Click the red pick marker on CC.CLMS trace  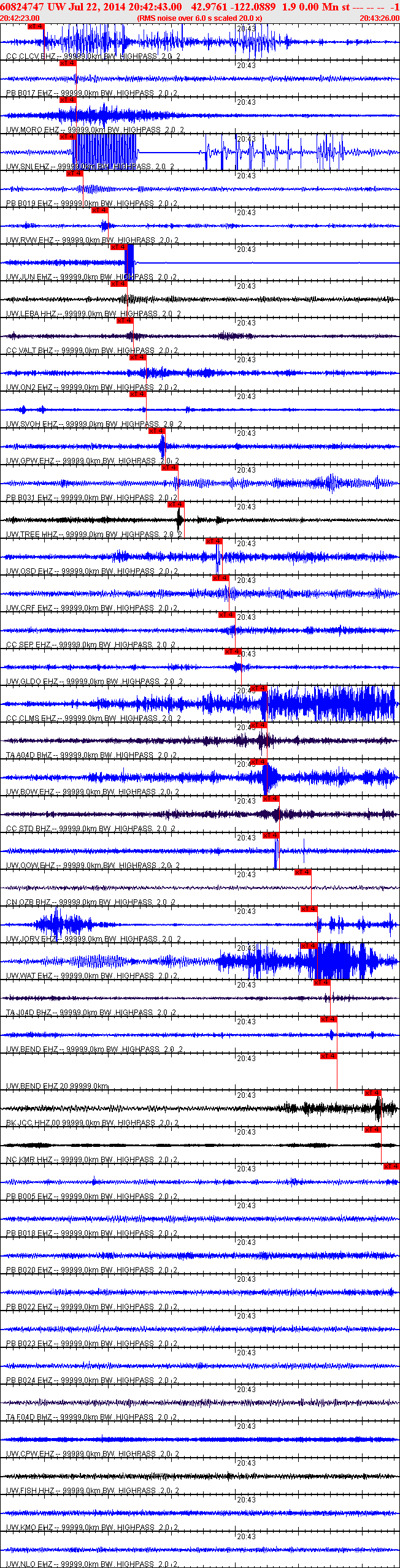coord(258,688)
